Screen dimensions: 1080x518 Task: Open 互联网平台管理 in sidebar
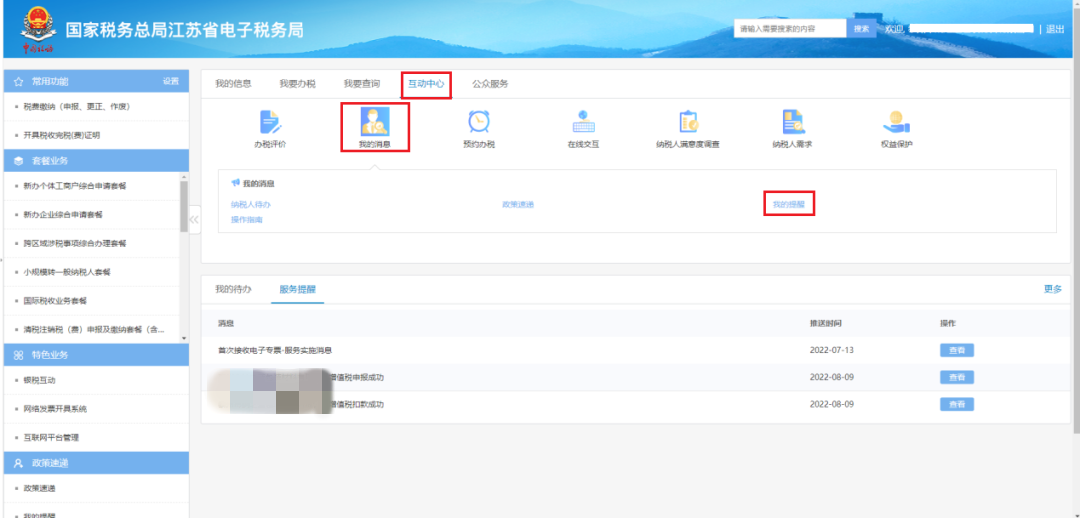[51, 437]
